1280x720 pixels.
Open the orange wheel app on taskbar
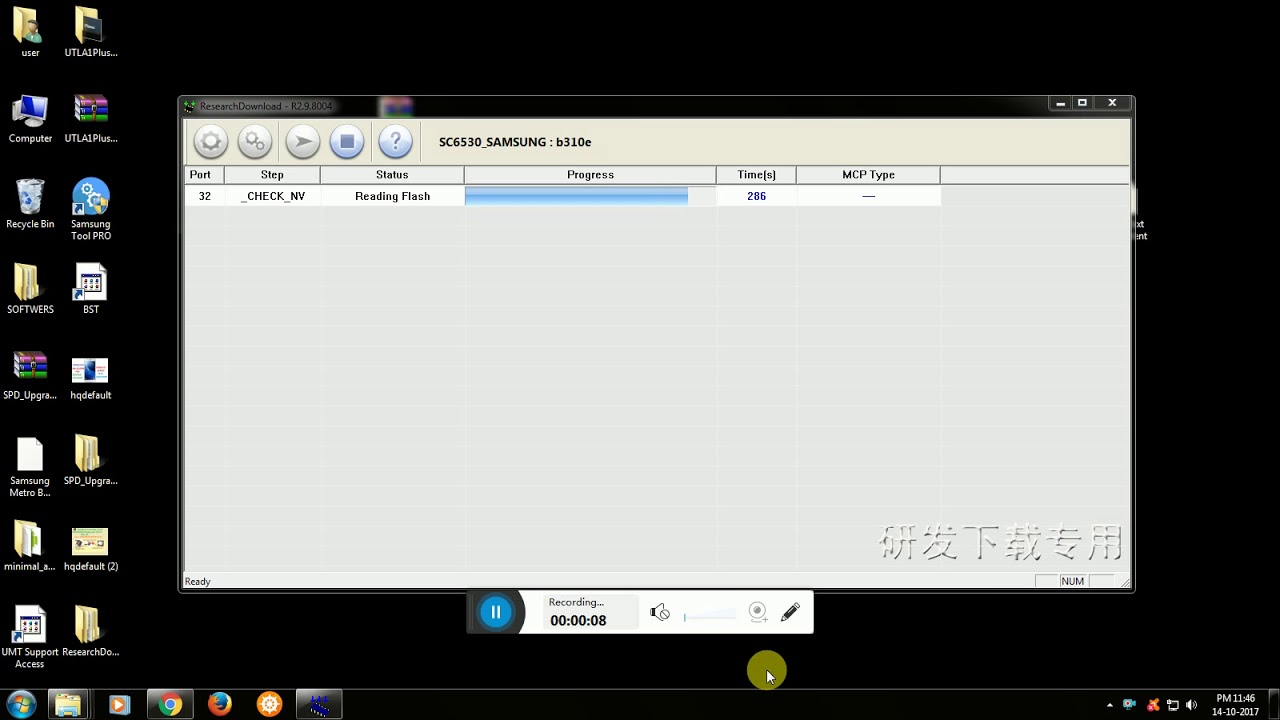click(x=270, y=704)
